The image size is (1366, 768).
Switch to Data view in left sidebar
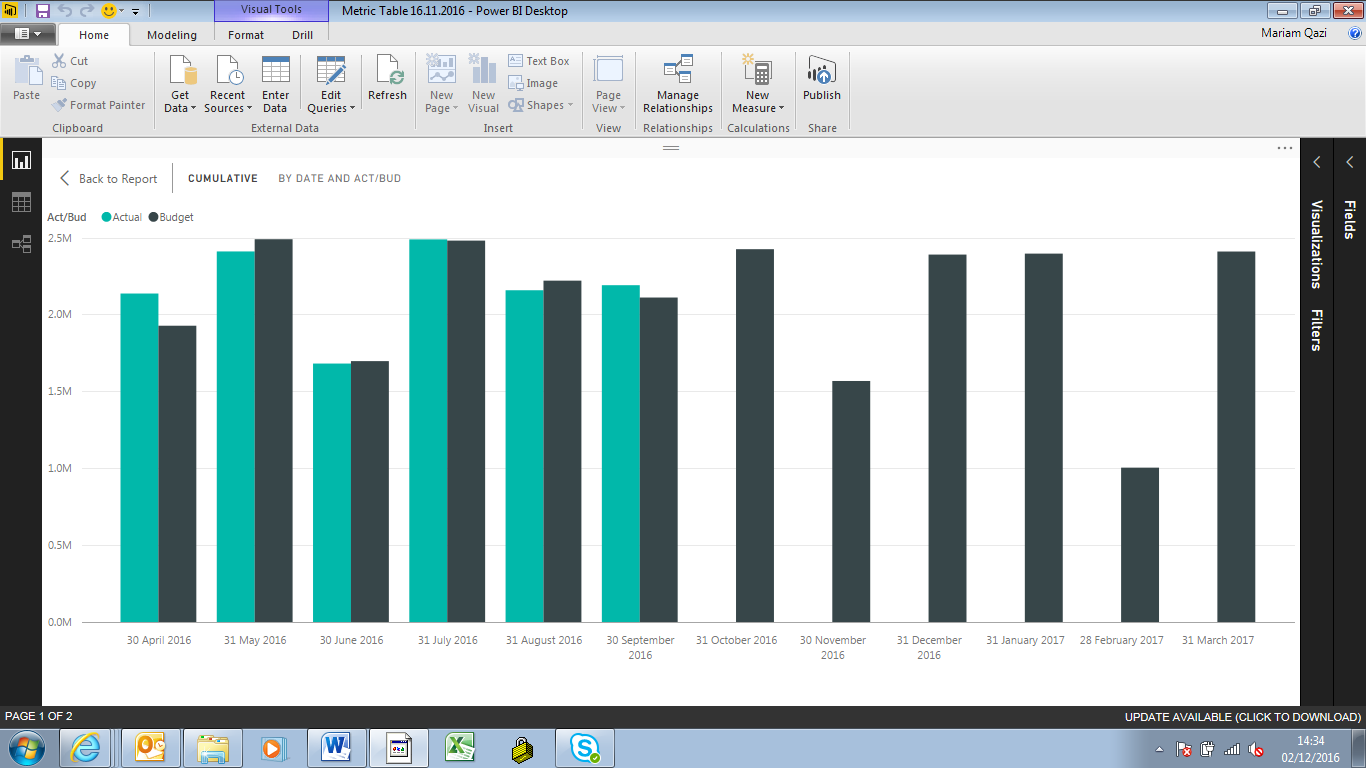tap(21, 202)
